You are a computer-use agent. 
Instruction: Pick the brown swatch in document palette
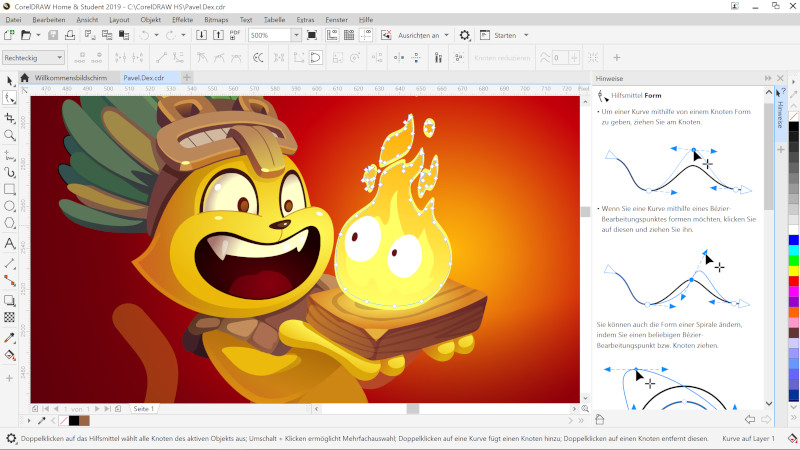pos(84,421)
